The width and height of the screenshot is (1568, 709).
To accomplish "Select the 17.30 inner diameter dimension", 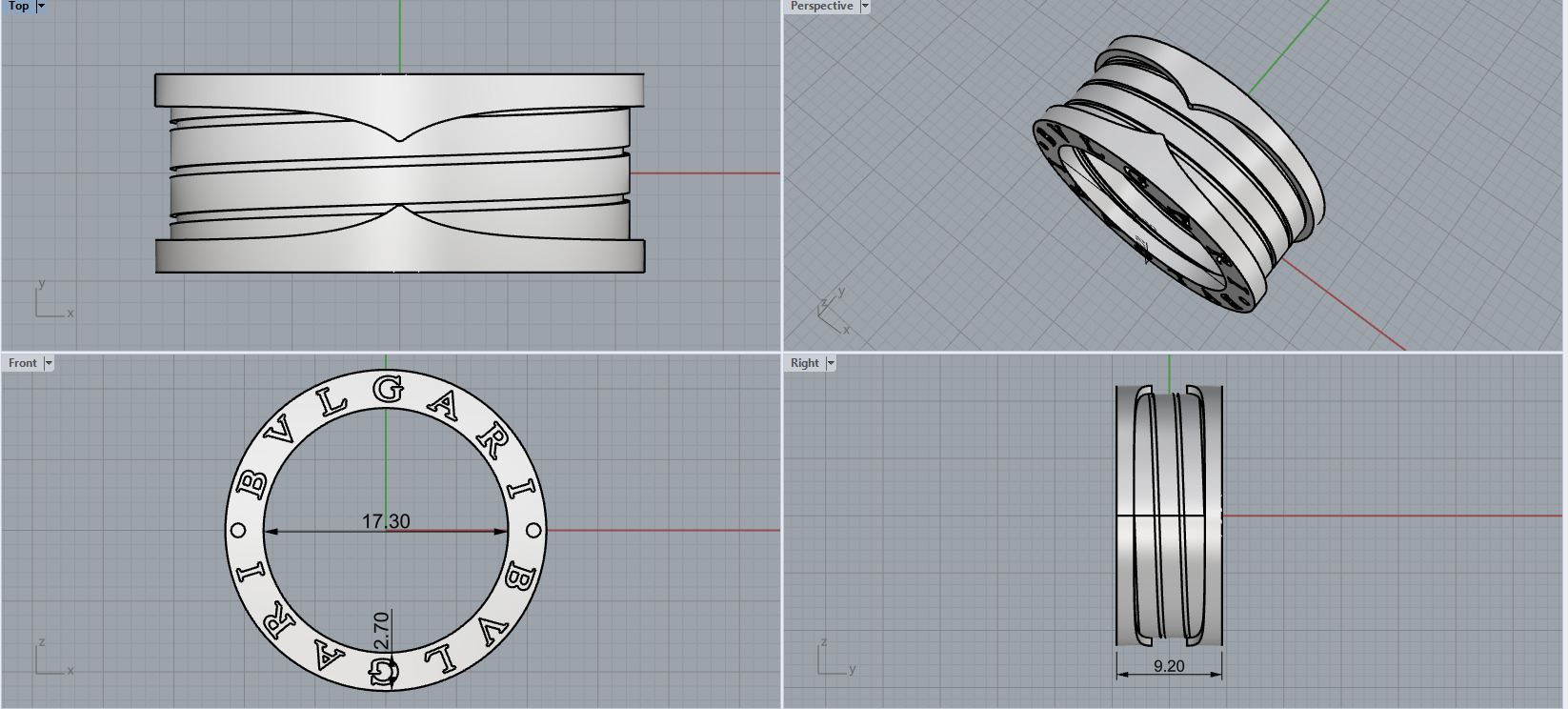I will [386, 521].
